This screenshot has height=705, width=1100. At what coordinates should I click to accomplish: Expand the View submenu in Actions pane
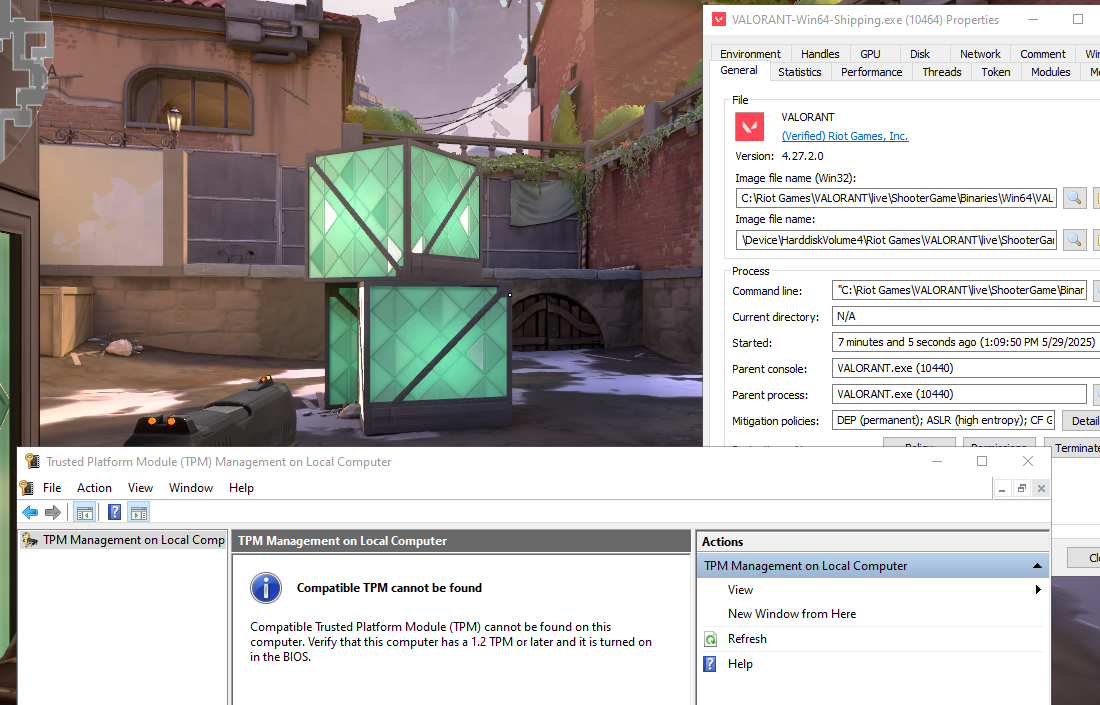(1037, 590)
